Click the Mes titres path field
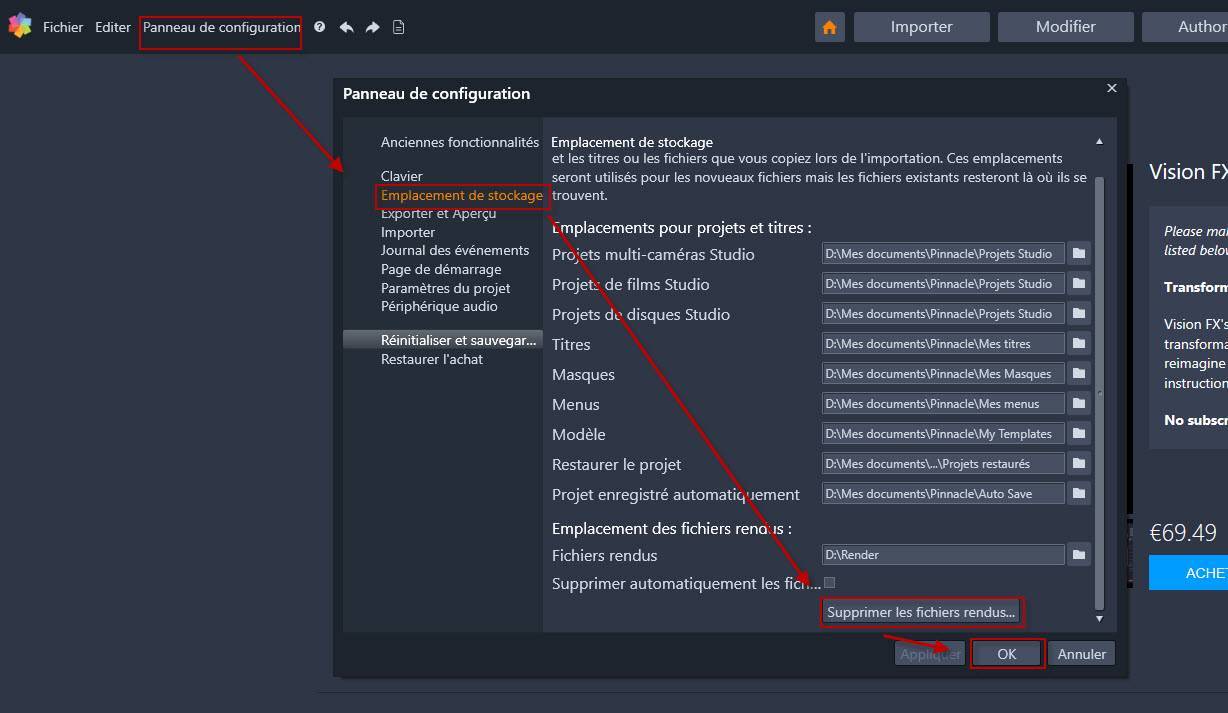Screen dimensions: 1228x713 [x=943, y=344]
